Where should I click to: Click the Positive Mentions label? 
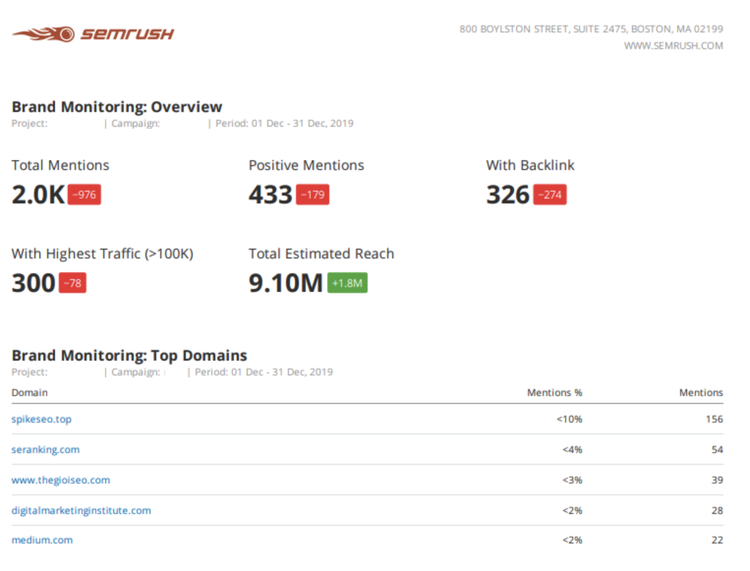[x=306, y=165]
